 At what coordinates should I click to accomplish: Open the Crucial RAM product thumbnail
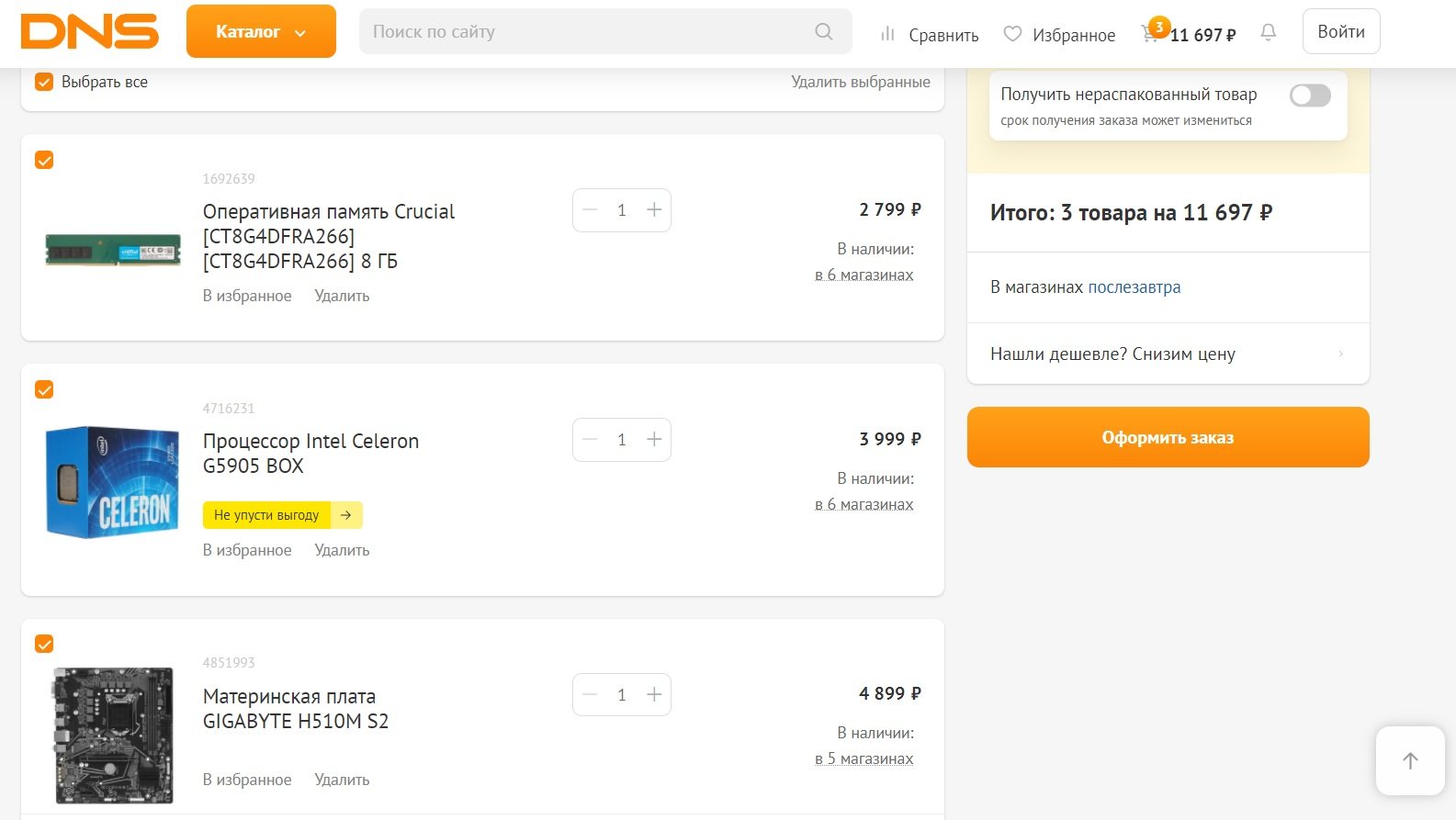click(113, 249)
